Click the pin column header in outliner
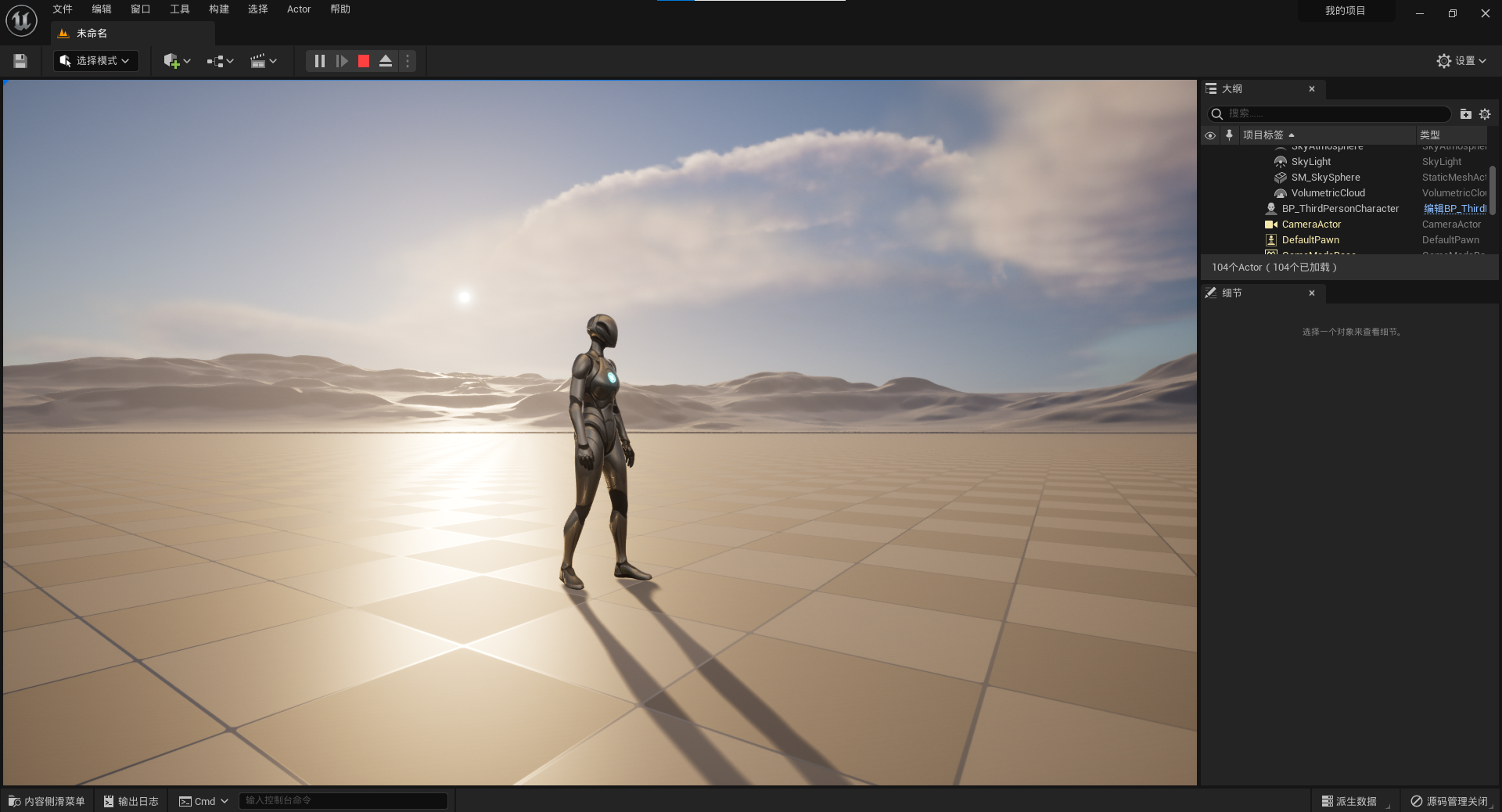 click(x=1229, y=135)
